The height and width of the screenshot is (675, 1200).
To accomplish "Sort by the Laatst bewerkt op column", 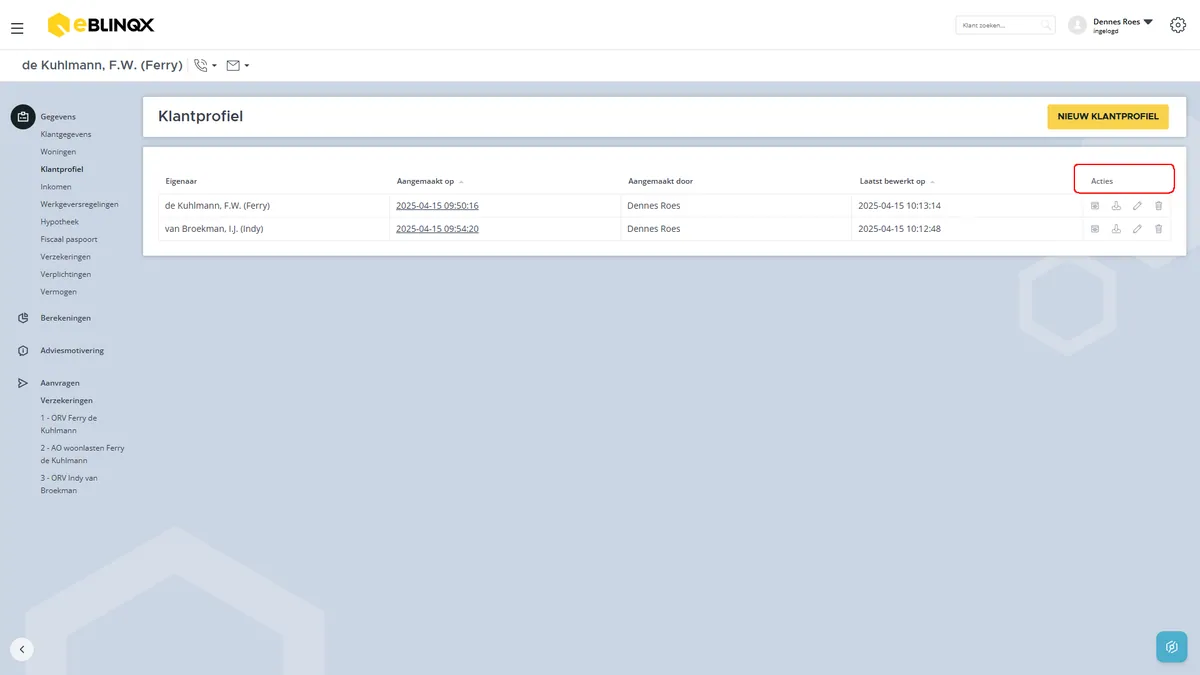I will (x=897, y=181).
